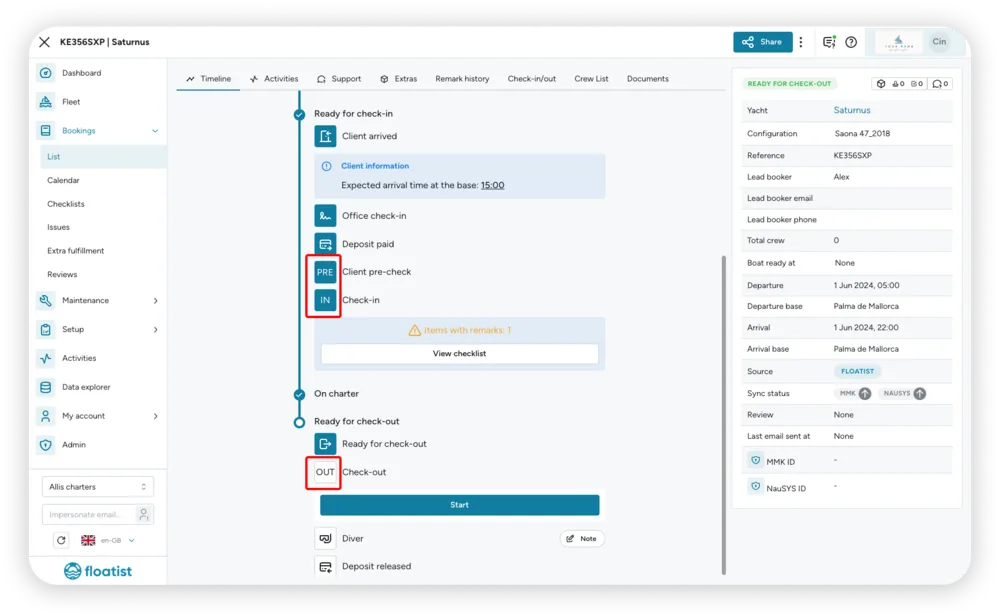Switch to the Remark history tab
Viewport: 1000px width, 616px height.
[x=462, y=79]
